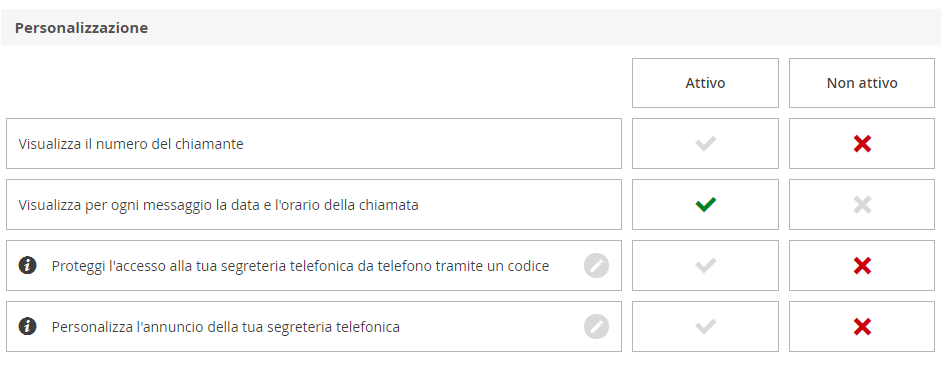The width and height of the screenshot is (948, 369).
Task: Click the Personalizzazione section header
Action: click(x=81, y=28)
